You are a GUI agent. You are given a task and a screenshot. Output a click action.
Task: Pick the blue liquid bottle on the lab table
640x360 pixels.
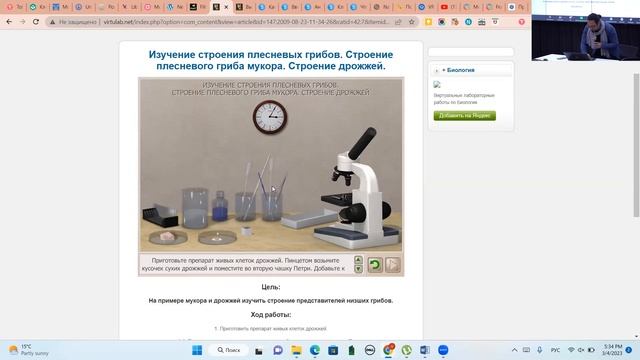(x=220, y=207)
